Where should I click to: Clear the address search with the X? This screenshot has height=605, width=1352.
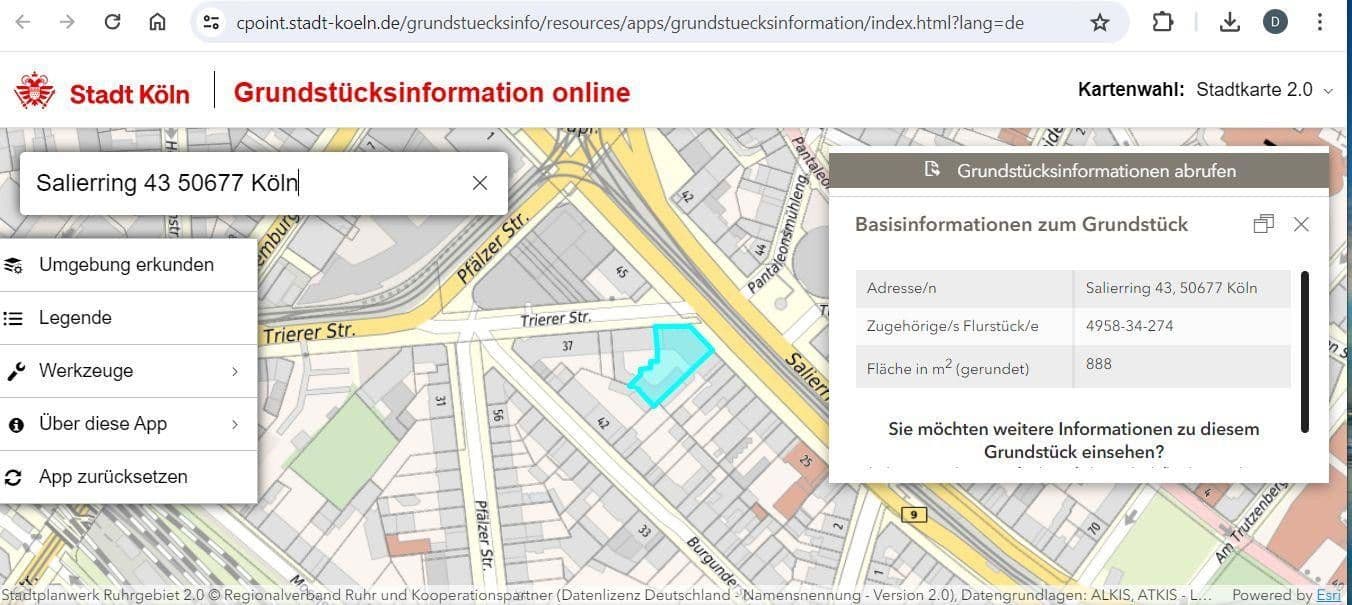coord(480,182)
